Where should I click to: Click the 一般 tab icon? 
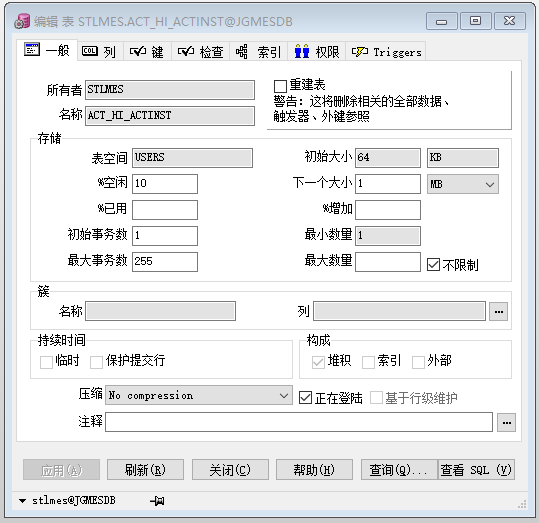coord(32,50)
